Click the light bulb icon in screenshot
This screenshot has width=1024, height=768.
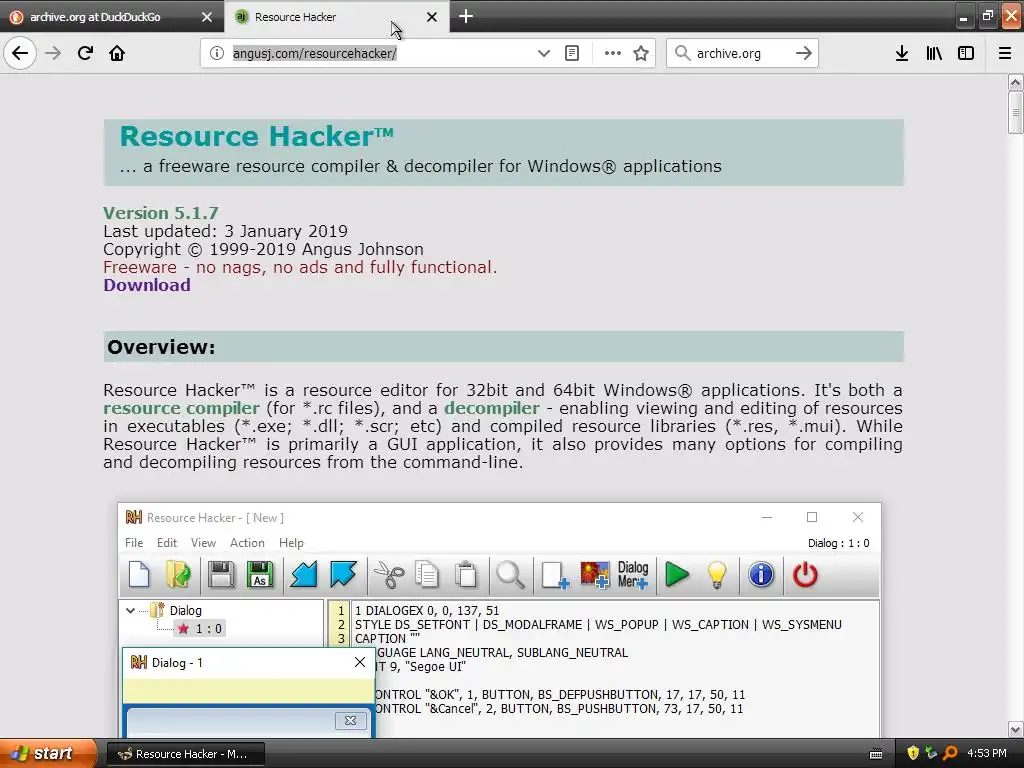[717, 575]
